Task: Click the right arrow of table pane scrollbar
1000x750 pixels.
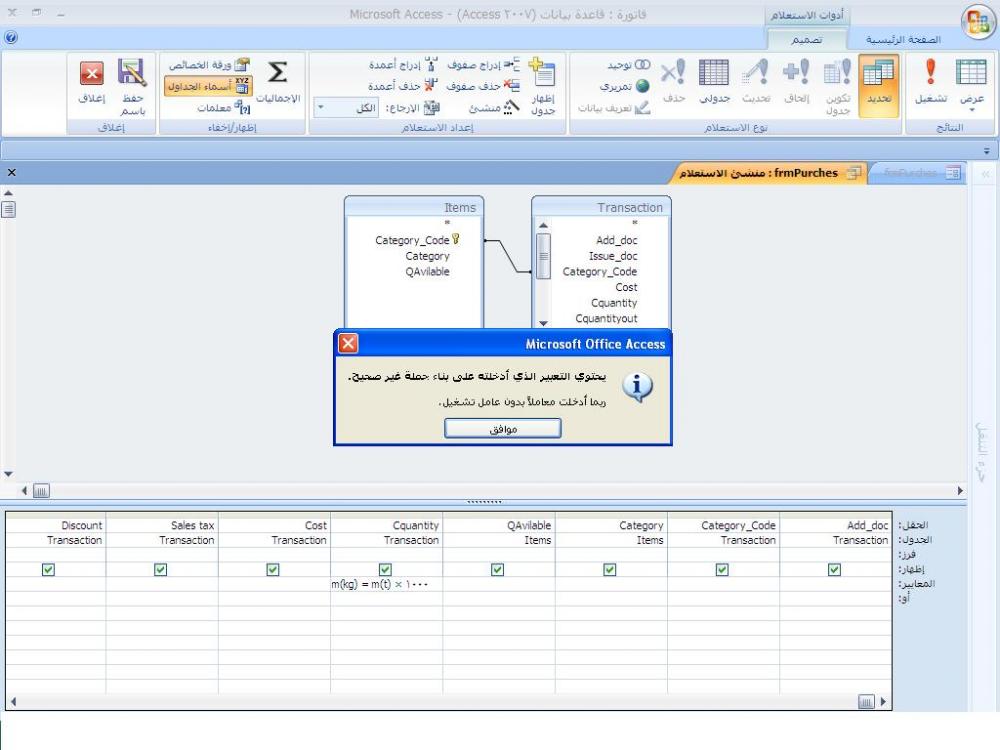Action: [x=960, y=490]
